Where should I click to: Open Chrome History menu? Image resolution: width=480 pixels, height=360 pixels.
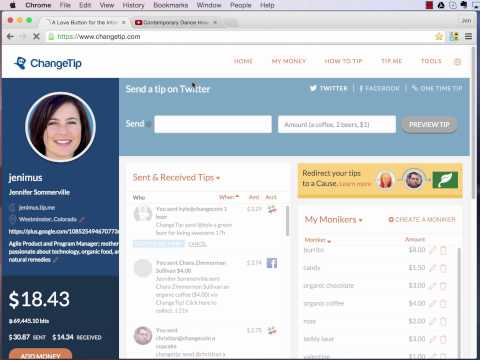[133, 5]
